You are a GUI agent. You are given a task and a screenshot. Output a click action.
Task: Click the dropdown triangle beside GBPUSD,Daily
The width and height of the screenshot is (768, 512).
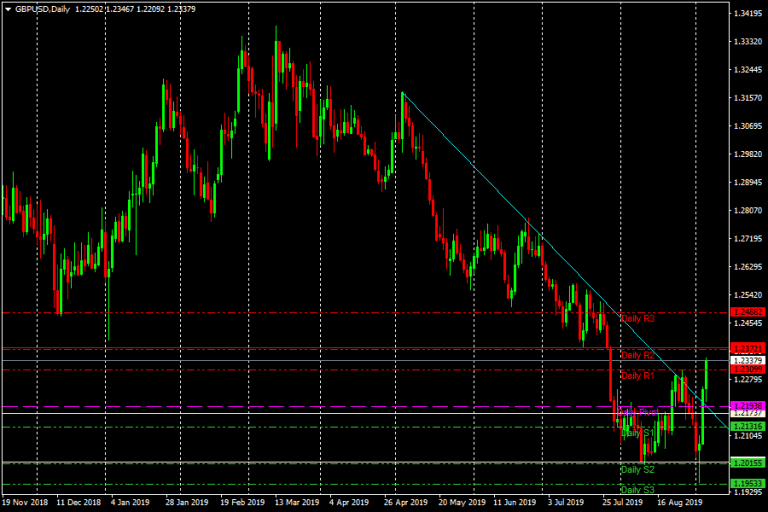coord(7,9)
